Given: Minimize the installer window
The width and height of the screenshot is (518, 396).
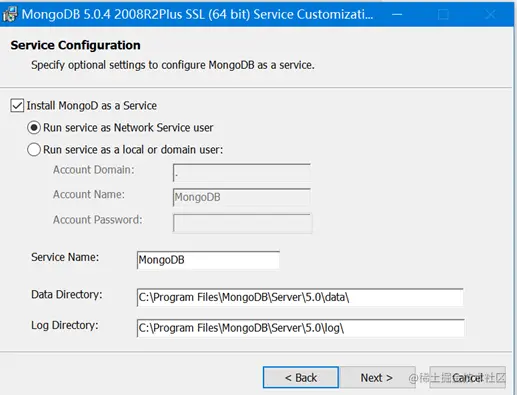Looking at the screenshot, I should pos(397,14).
